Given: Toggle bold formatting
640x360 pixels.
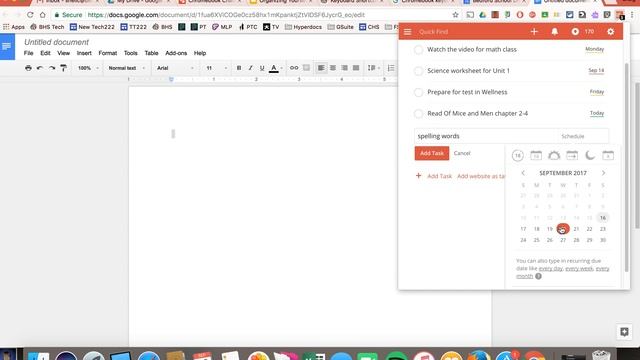Looking at the screenshot, I should pyautogui.click(x=239, y=68).
